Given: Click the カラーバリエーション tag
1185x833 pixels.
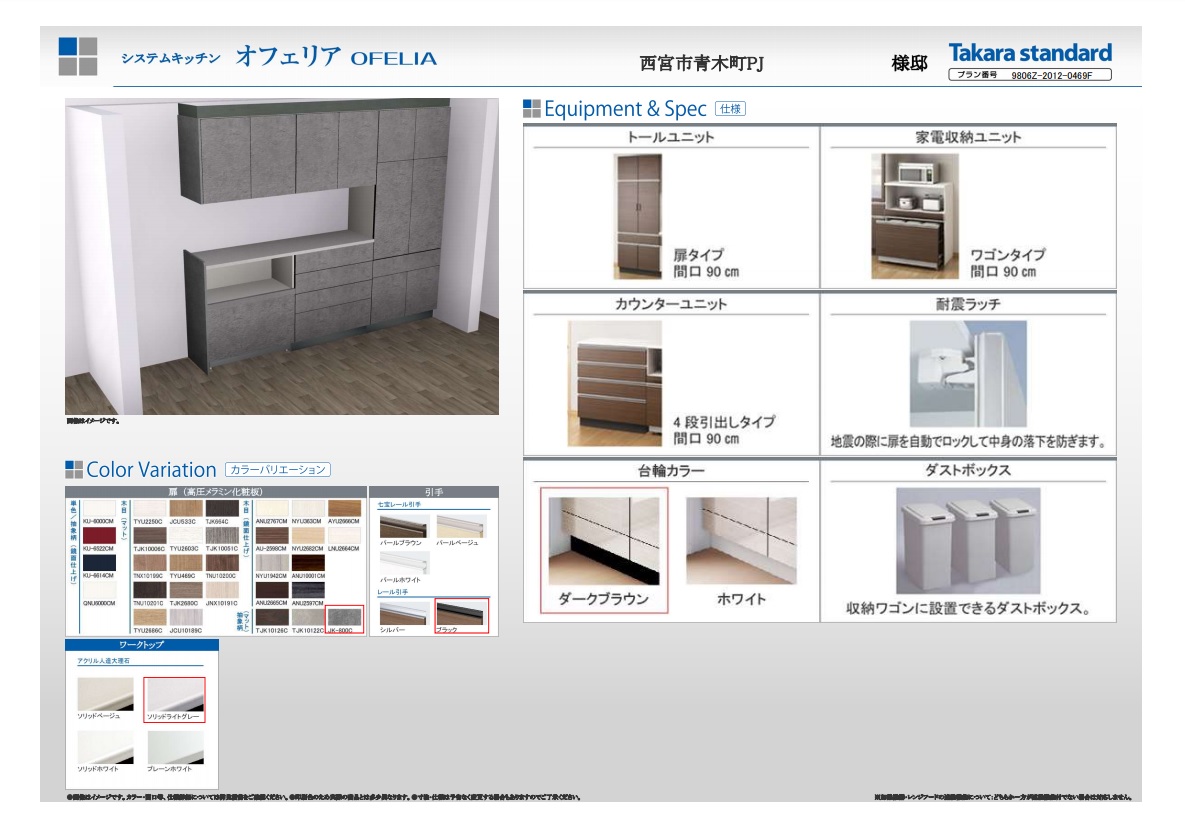Looking at the screenshot, I should 277,469.
